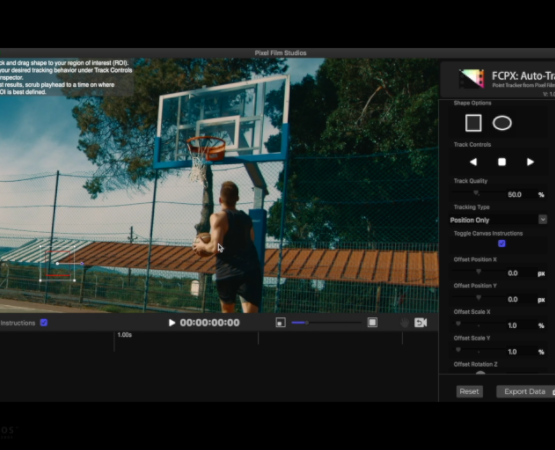The image size is (555, 450).
Task: Toggle Canvas Instructions checkbox in inspector
Action: pyautogui.click(x=502, y=244)
